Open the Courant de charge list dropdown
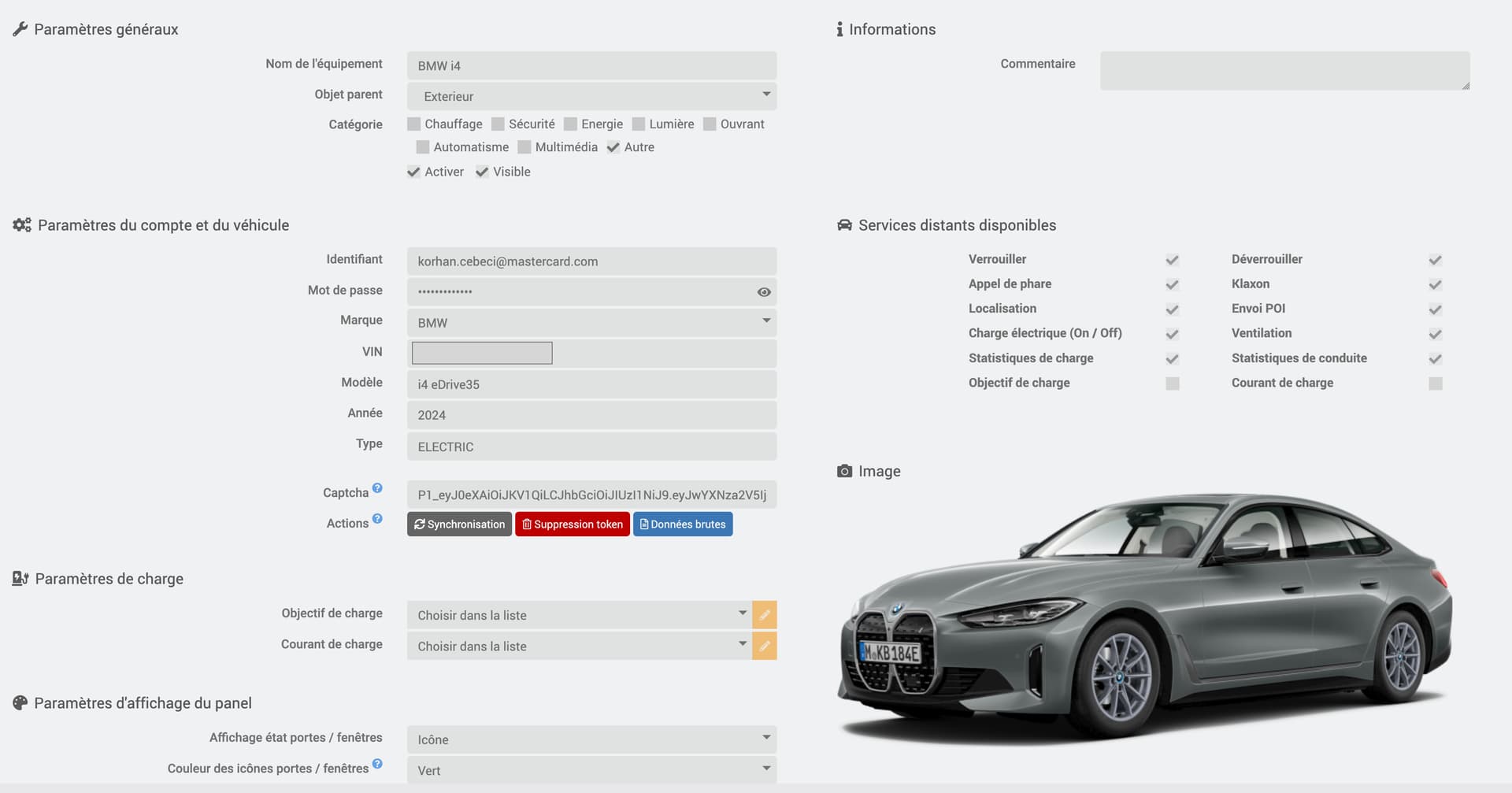Viewport: 1512px width, 793px height. (x=580, y=646)
